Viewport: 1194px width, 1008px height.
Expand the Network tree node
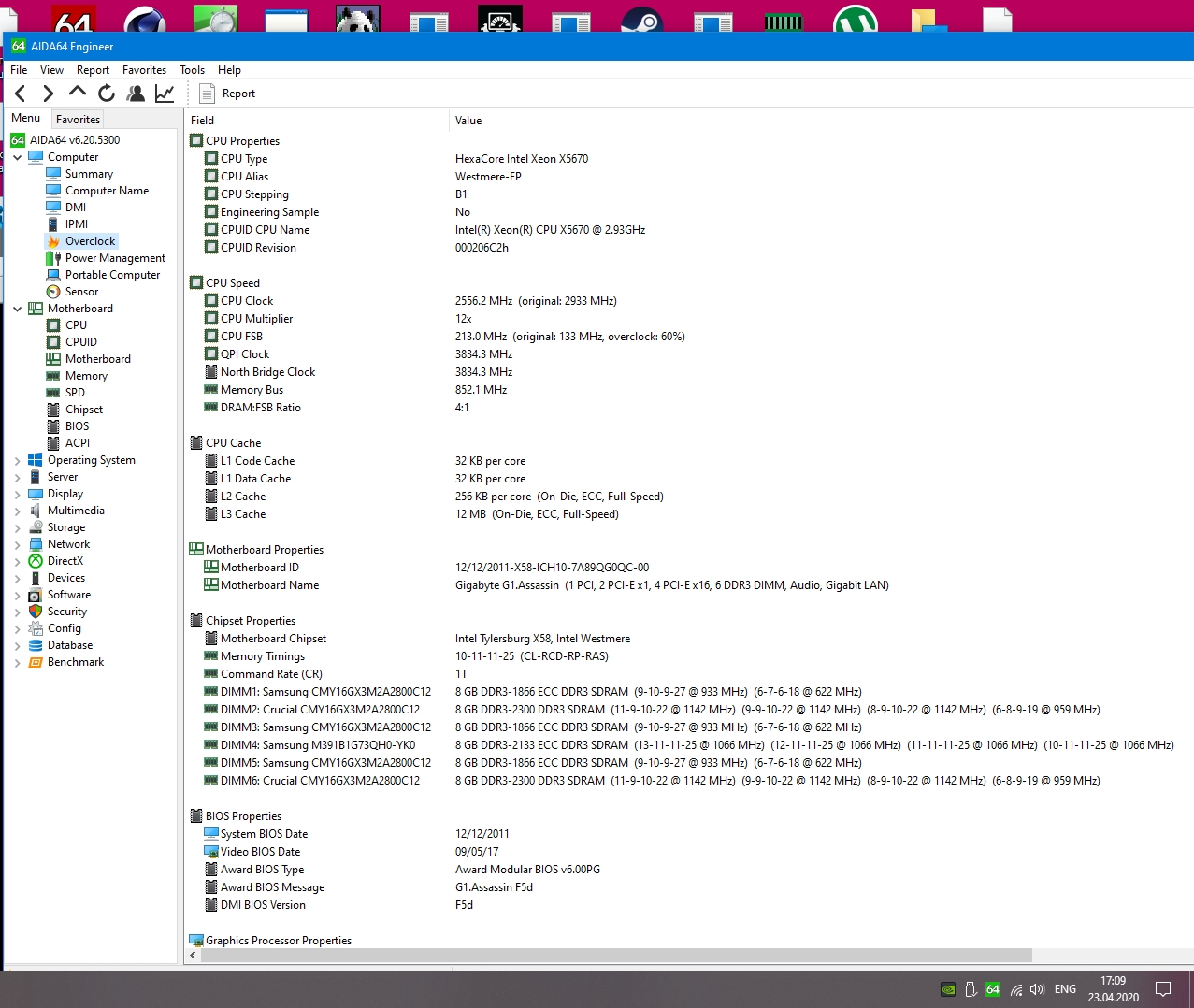[x=17, y=544]
